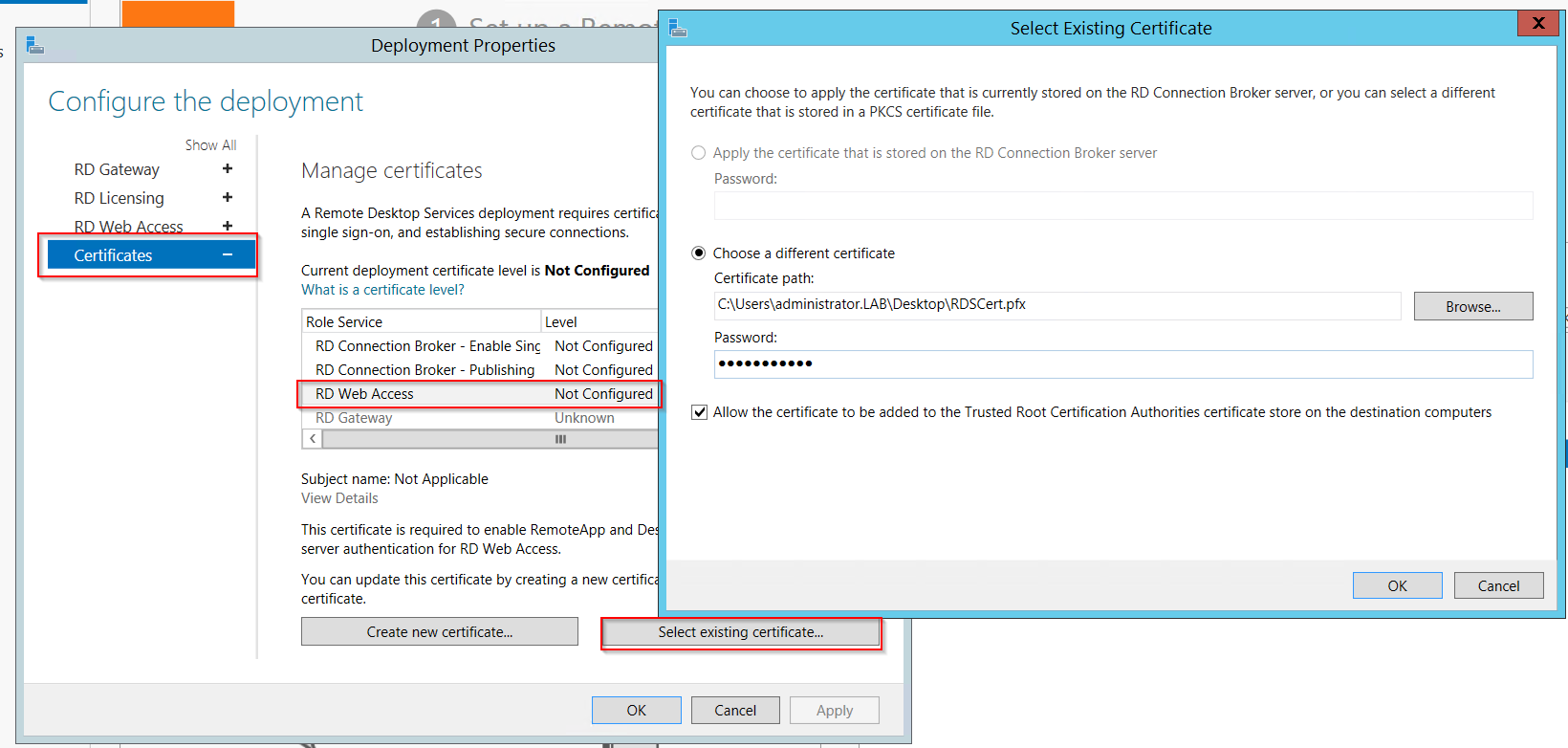Close the Select Existing Certificate dialog

(x=1537, y=24)
